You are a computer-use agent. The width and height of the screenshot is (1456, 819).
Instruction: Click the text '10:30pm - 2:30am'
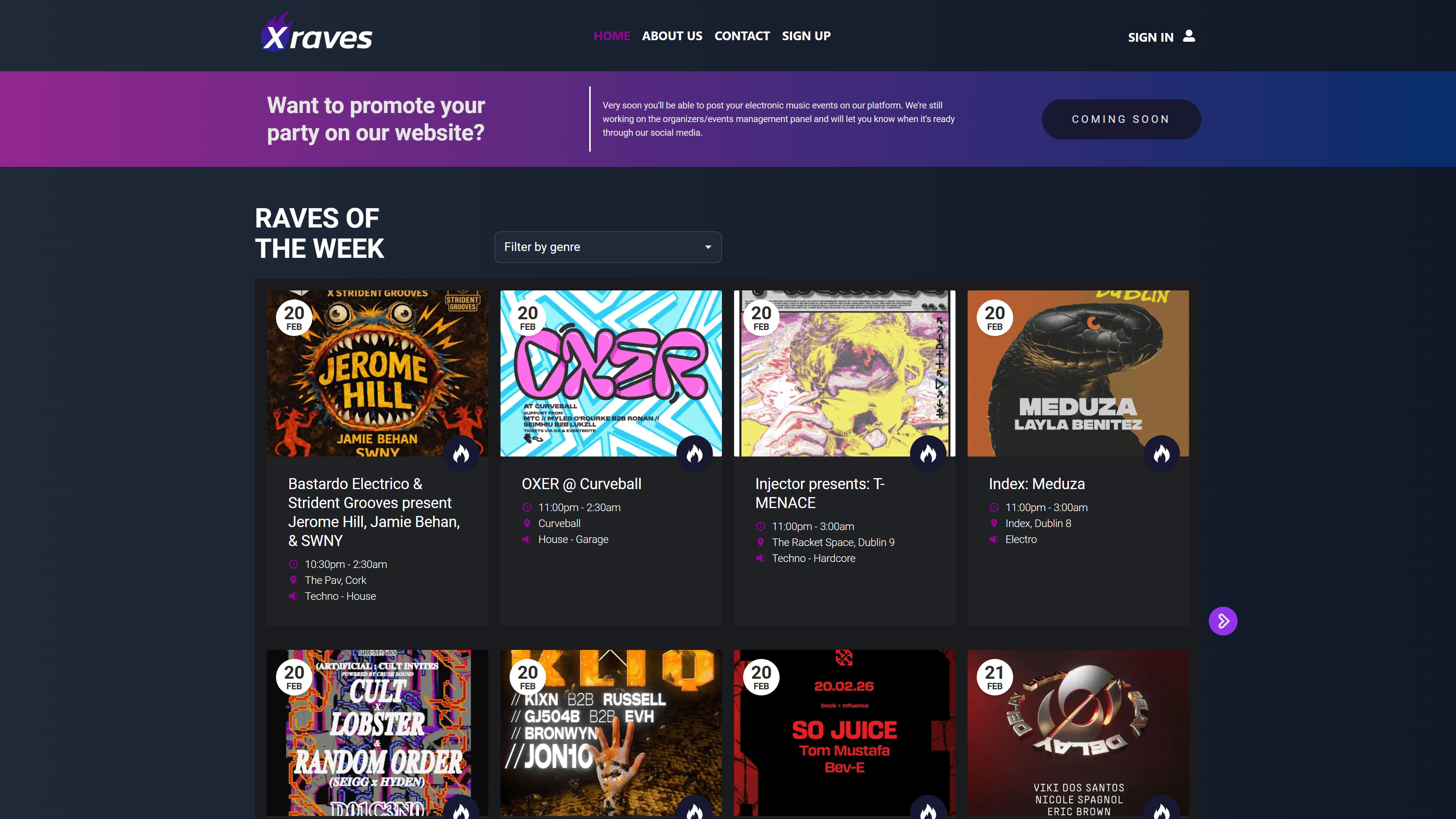pyautogui.click(x=346, y=564)
